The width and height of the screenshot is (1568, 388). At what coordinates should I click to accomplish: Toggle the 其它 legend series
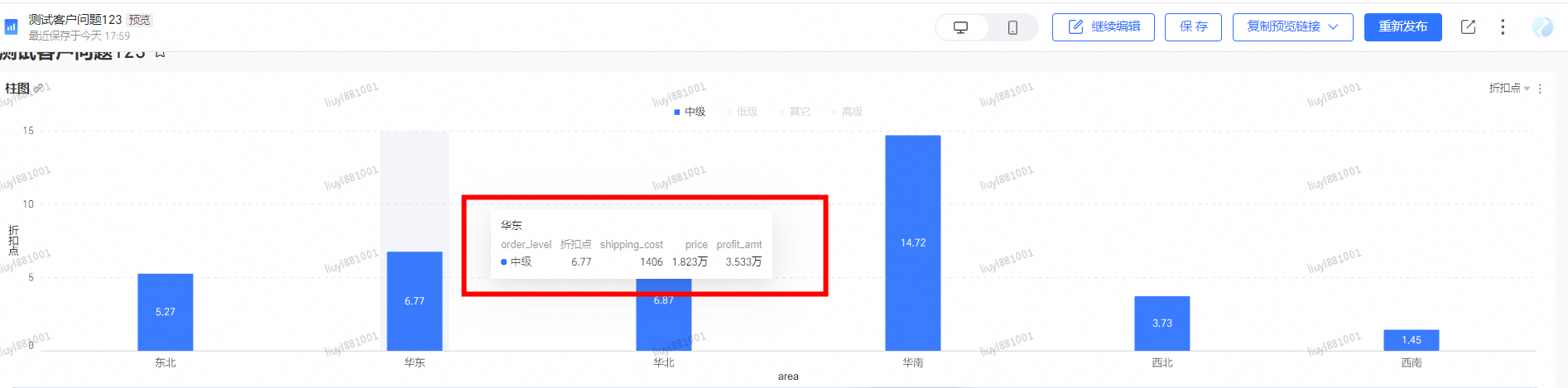795,112
